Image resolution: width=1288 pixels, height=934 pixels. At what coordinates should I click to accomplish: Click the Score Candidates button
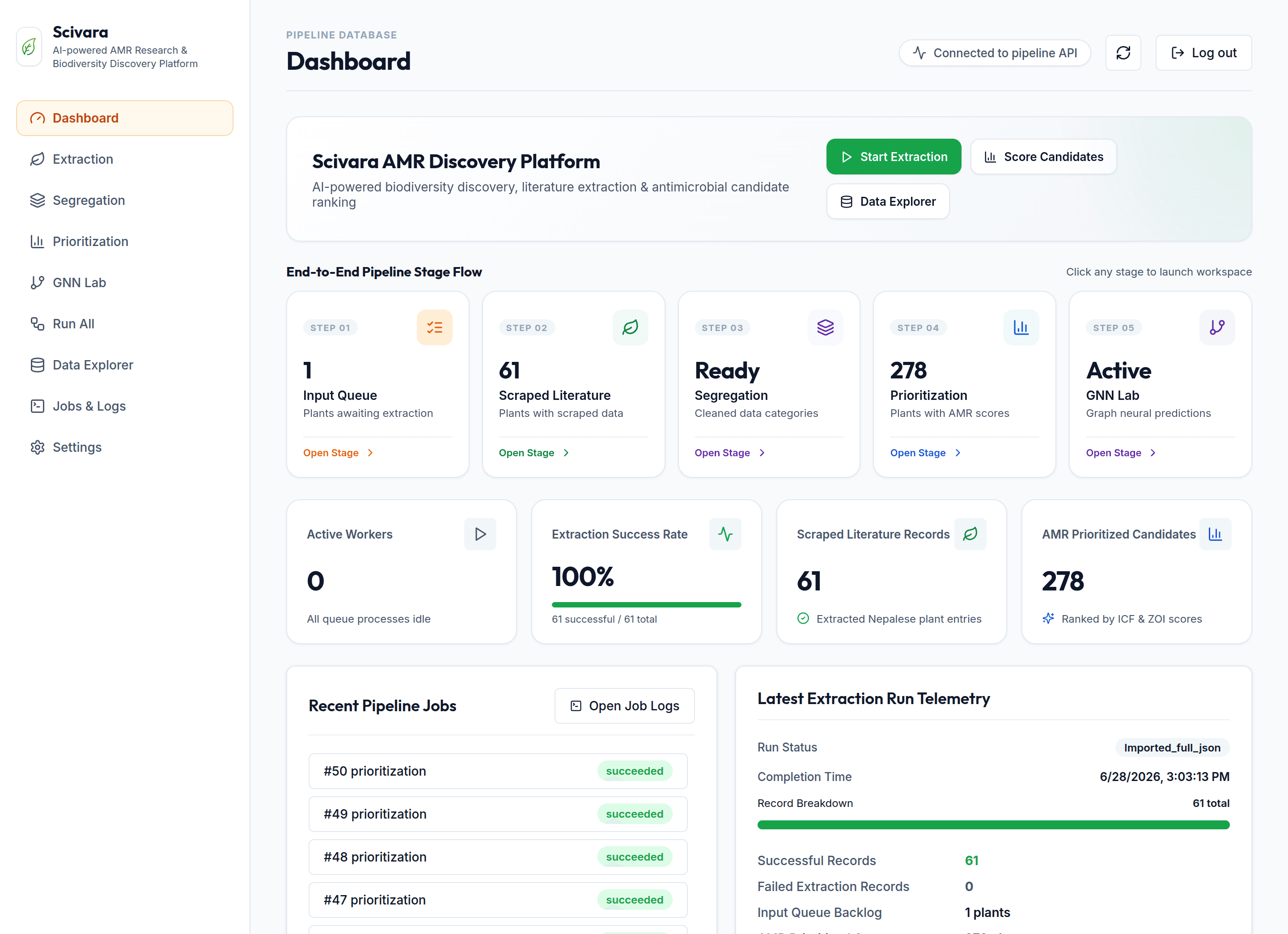1043,157
